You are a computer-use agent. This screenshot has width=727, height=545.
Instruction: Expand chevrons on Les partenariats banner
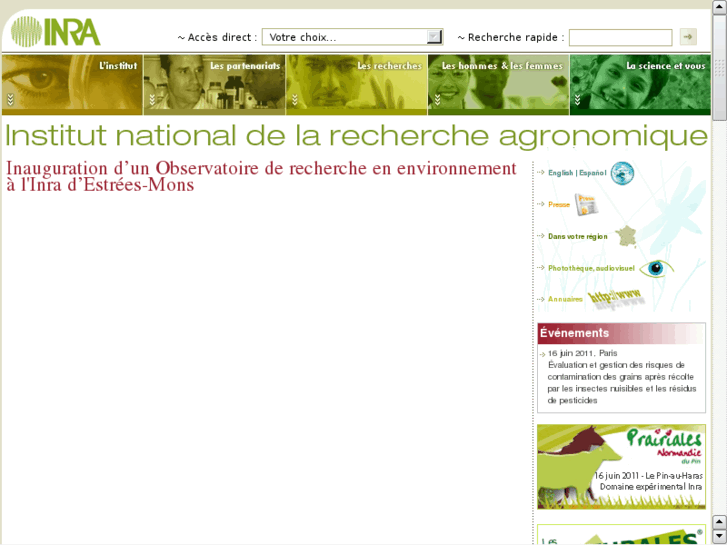pyautogui.click(x=152, y=99)
